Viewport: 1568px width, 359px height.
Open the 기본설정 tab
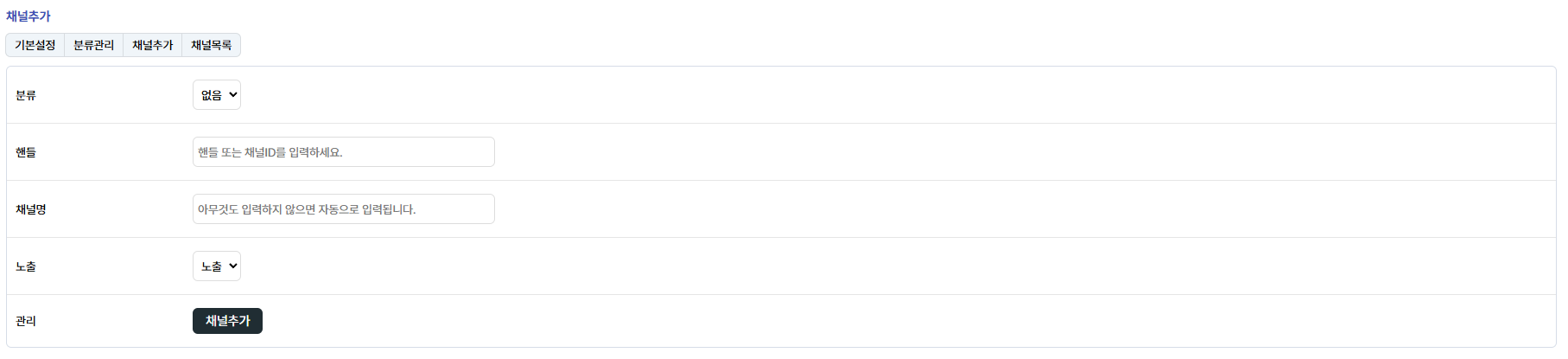pos(35,45)
